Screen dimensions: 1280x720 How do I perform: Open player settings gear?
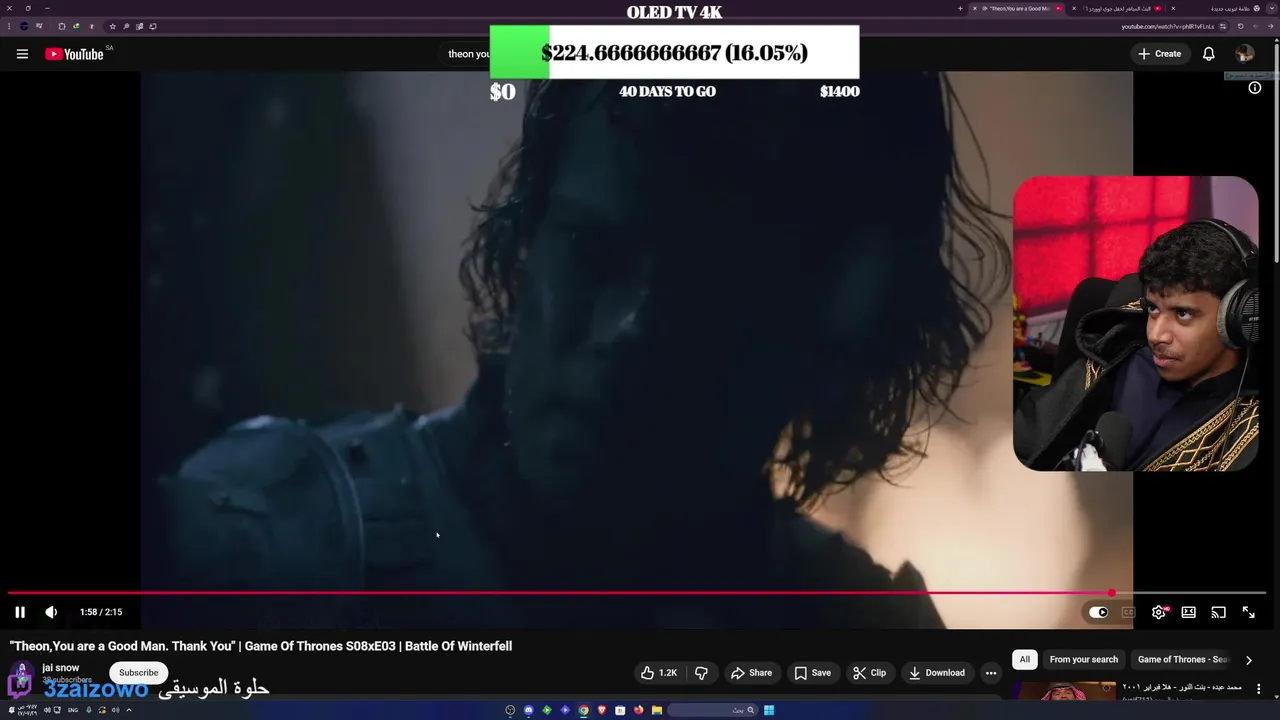coord(1159,612)
